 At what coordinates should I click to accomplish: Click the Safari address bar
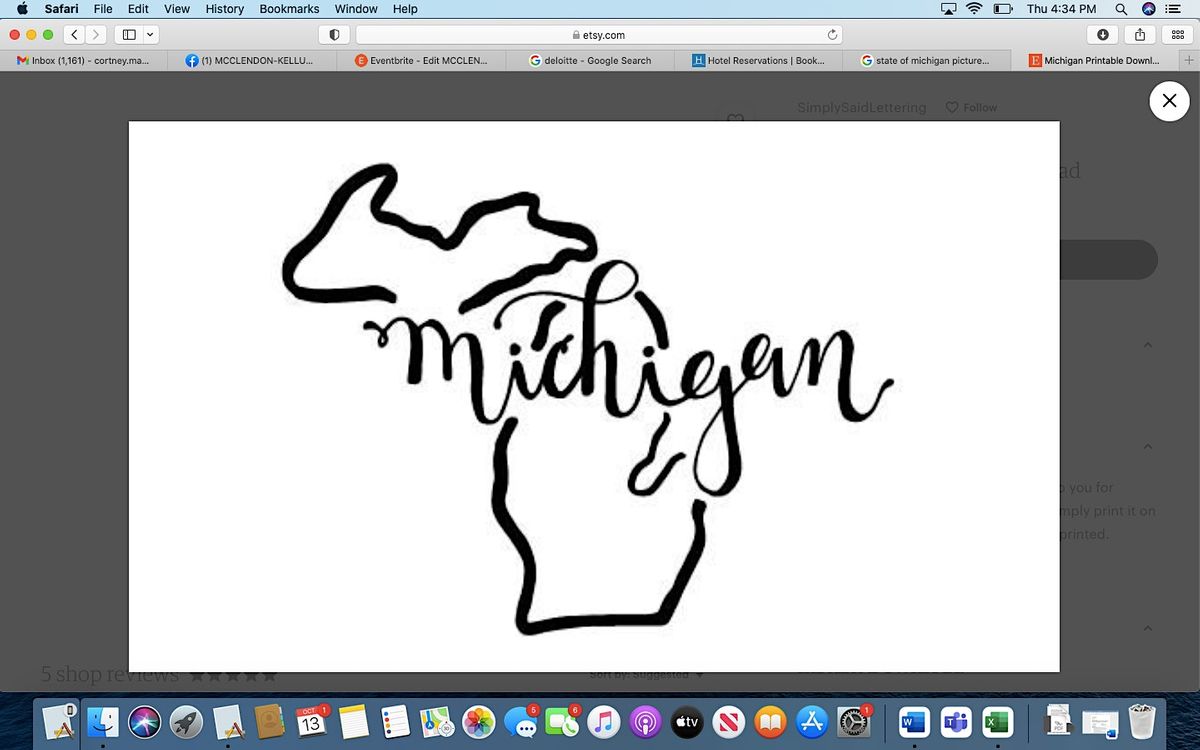pyautogui.click(x=600, y=33)
